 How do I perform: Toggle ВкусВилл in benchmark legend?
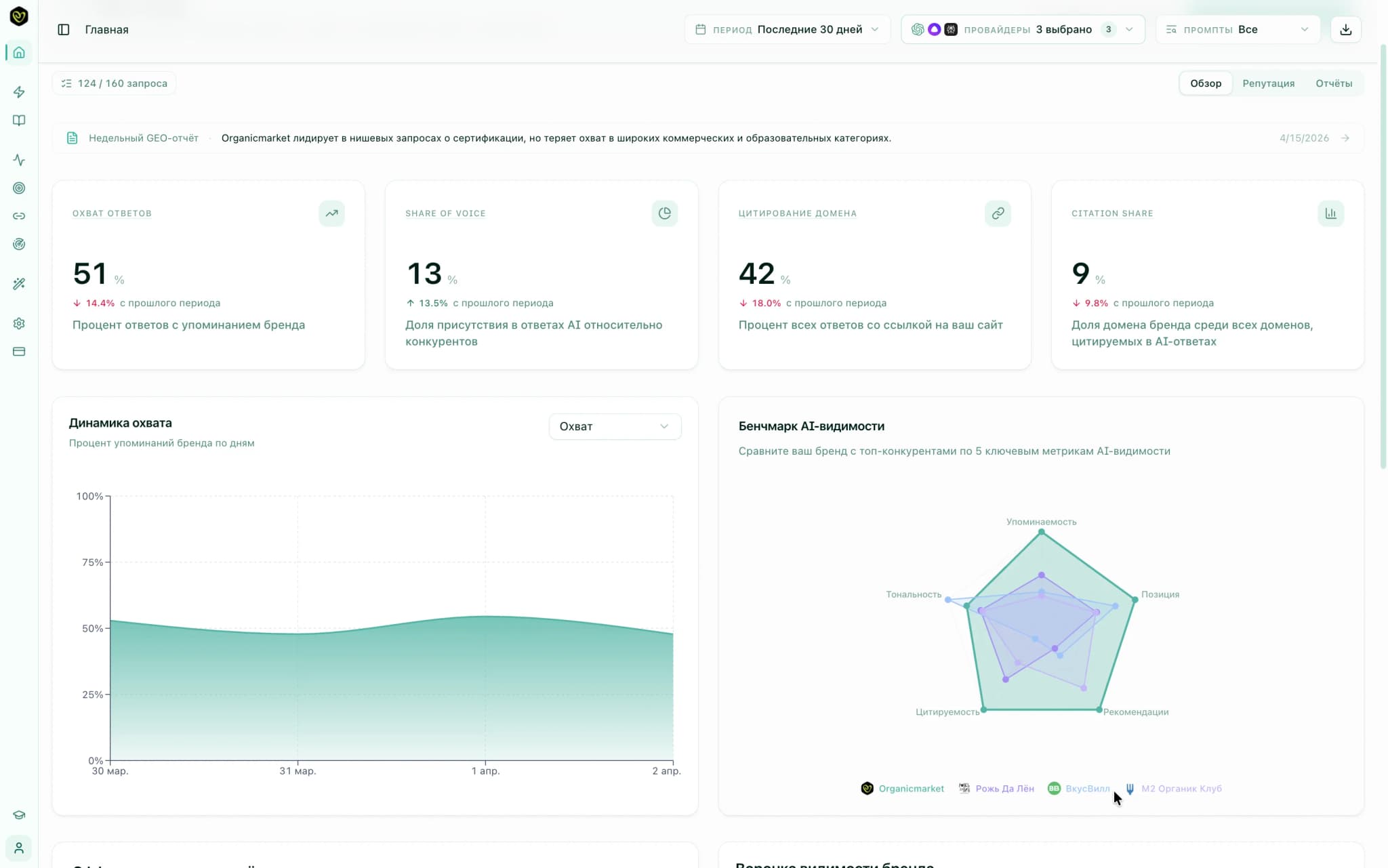click(x=1079, y=788)
